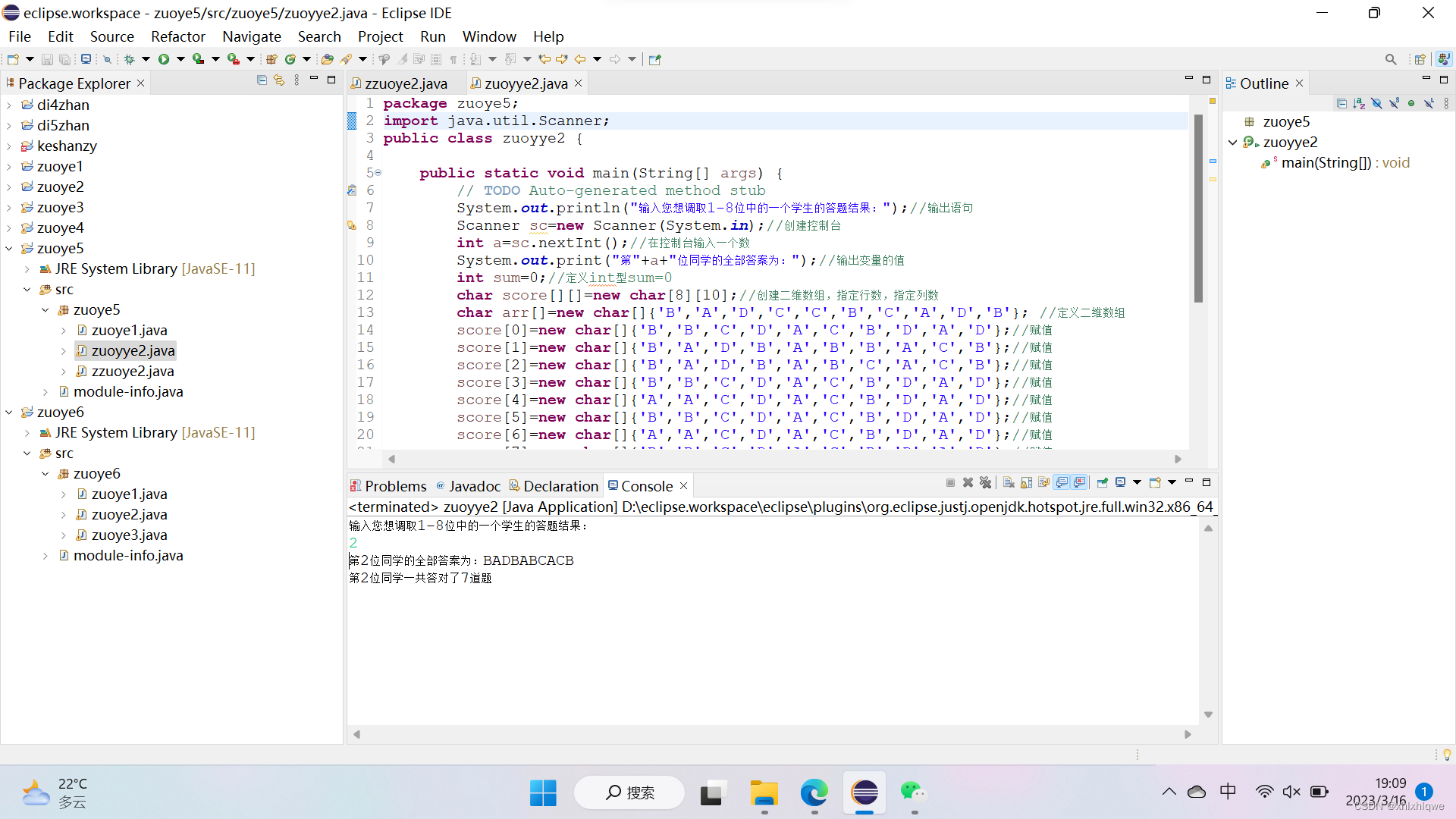Toggle show console on standard output change
Screen dimensions: 1456x819
[1062, 482]
